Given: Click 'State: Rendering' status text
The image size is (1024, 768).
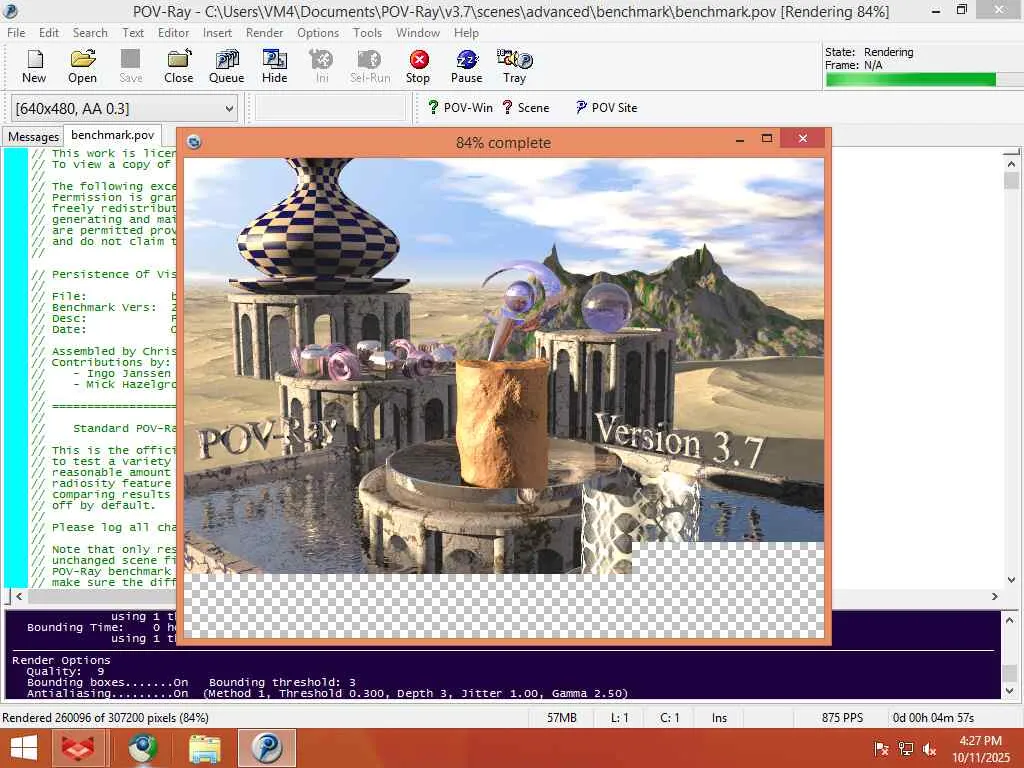Looking at the screenshot, I should [x=869, y=52].
